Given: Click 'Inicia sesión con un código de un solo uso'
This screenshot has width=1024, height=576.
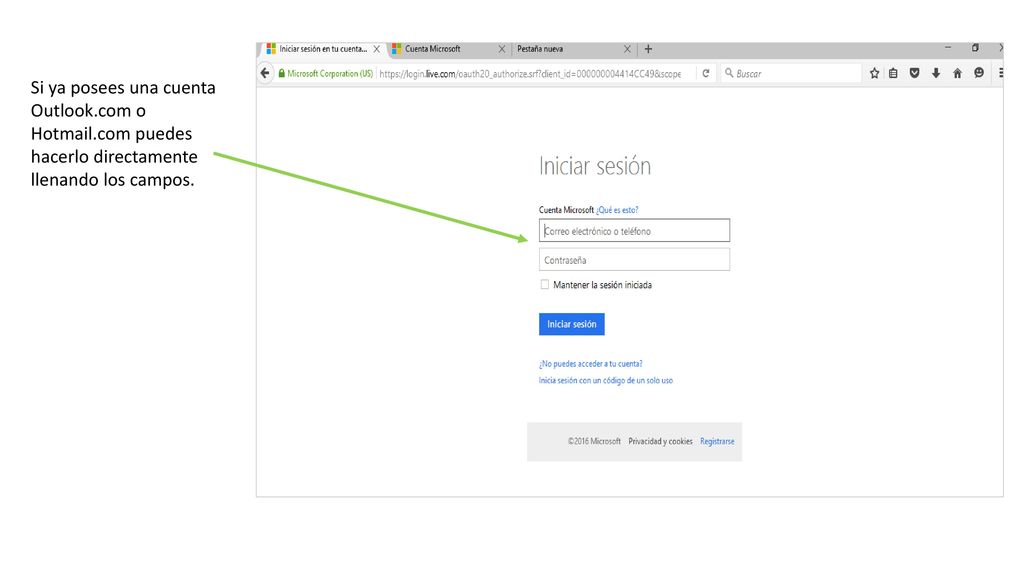Looking at the screenshot, I should pyautogui.click(x=605, y=380).
